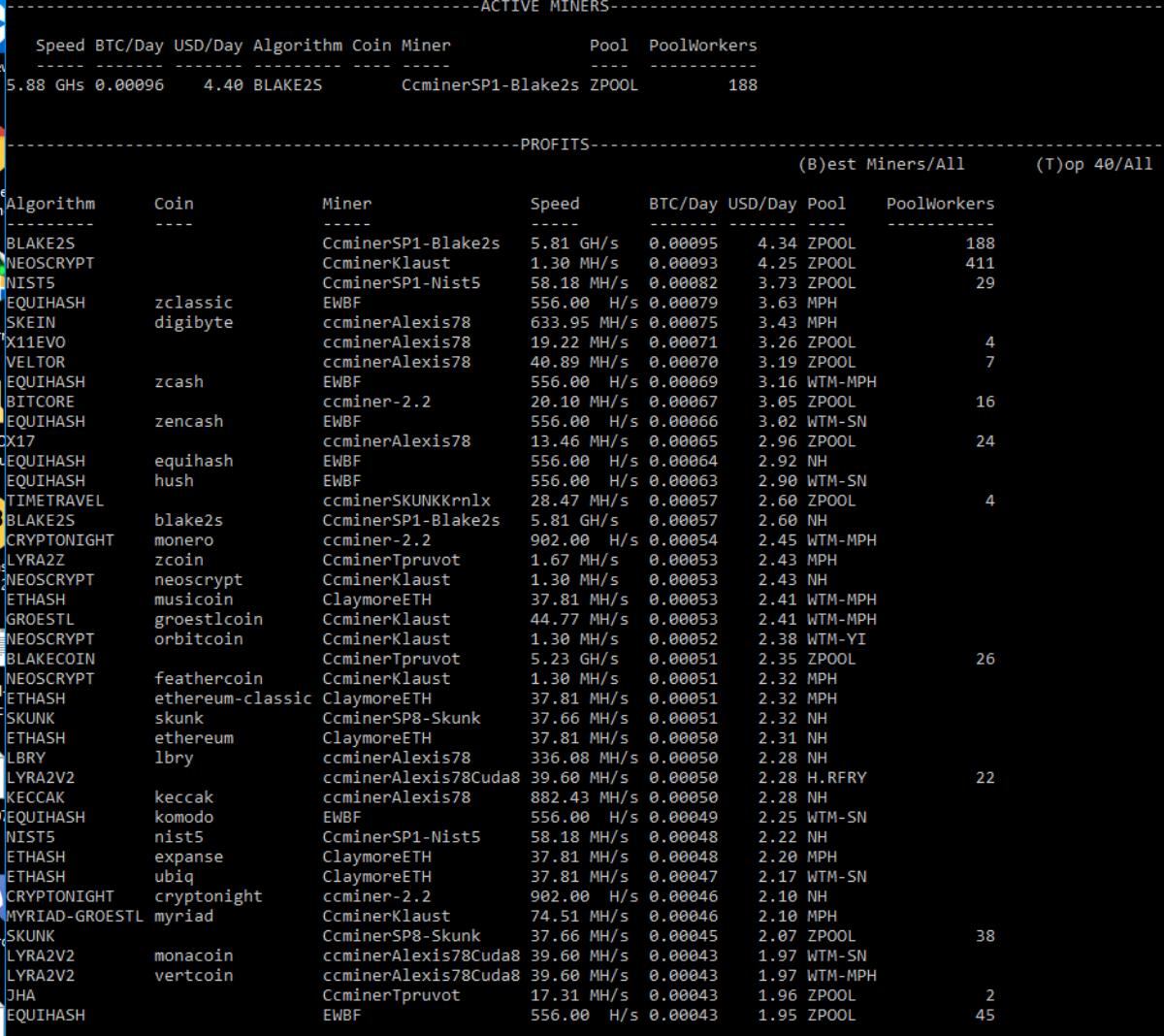This screenshot has height=1036, width=1164.
Task: Click the digibyte coin name
Action: (194, 322)
